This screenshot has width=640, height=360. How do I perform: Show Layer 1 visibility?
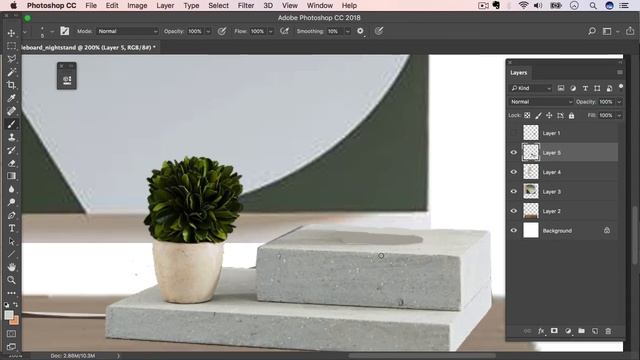pos(514,133)
